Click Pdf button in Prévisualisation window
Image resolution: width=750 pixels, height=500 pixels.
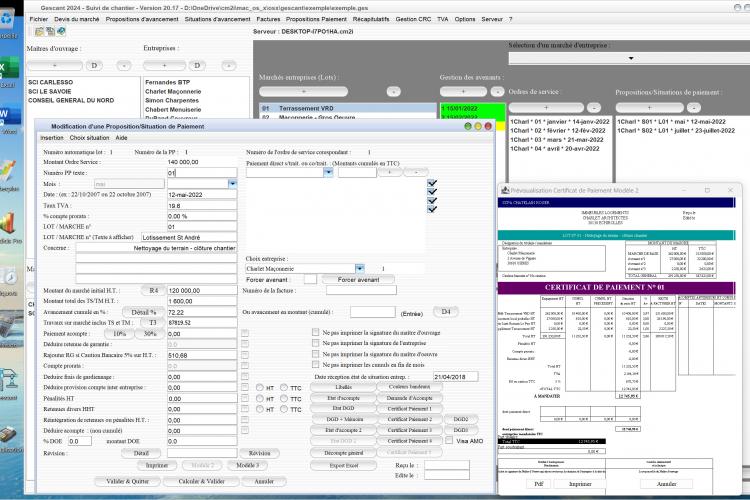tap(539, 484)
